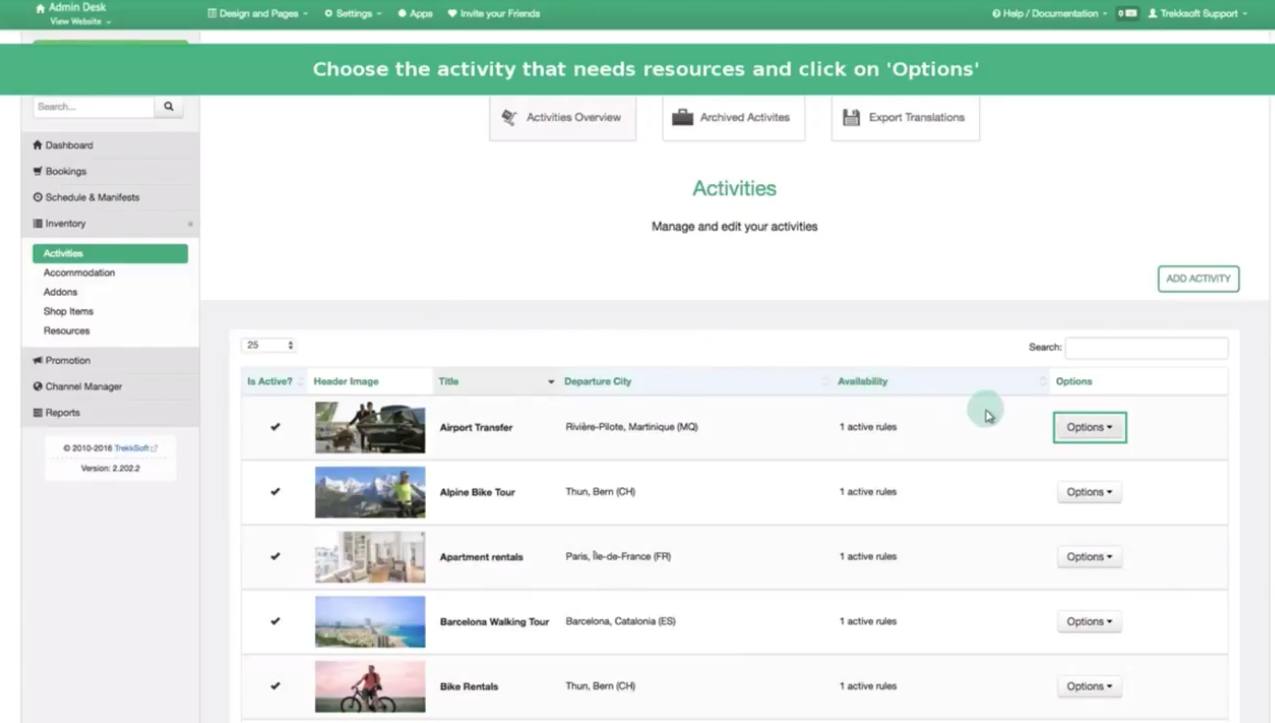Open the Design and Pages menu
The width and height of the screenshot is (1275, 723).
point(257,14)
